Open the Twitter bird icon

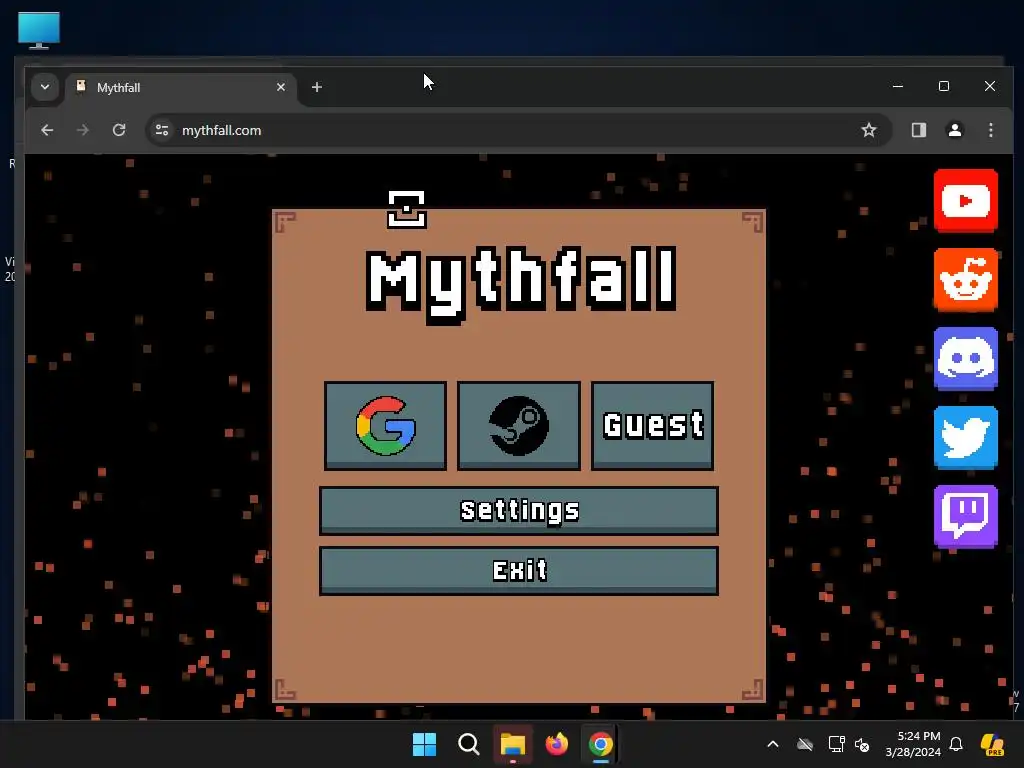pyautogui.click(x=966, y=438)
